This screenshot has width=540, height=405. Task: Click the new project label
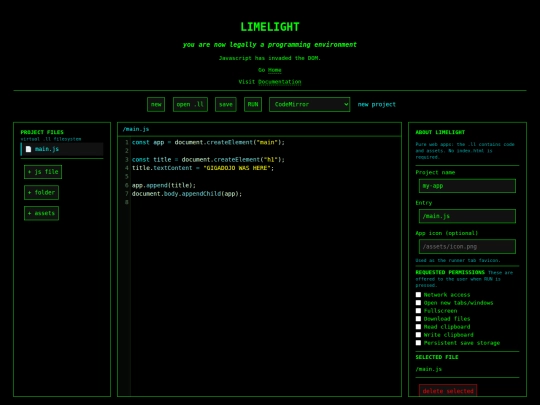coord(376,104)
